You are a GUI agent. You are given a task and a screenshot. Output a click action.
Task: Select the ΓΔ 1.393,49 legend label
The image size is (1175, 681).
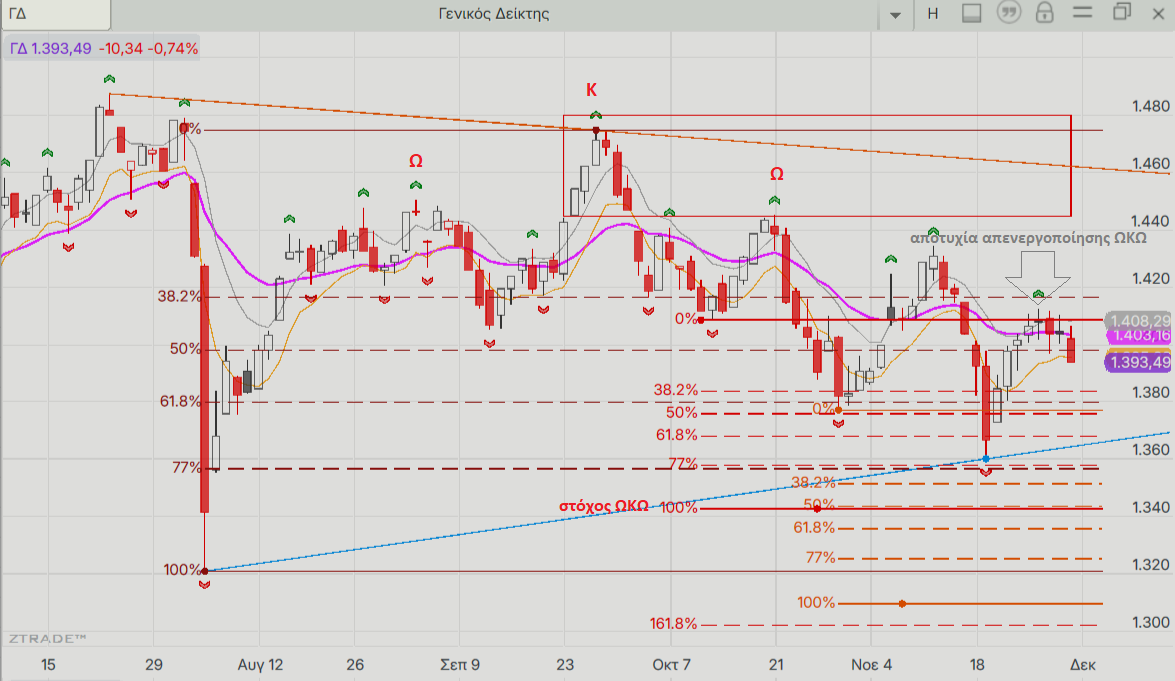(50, 49)
